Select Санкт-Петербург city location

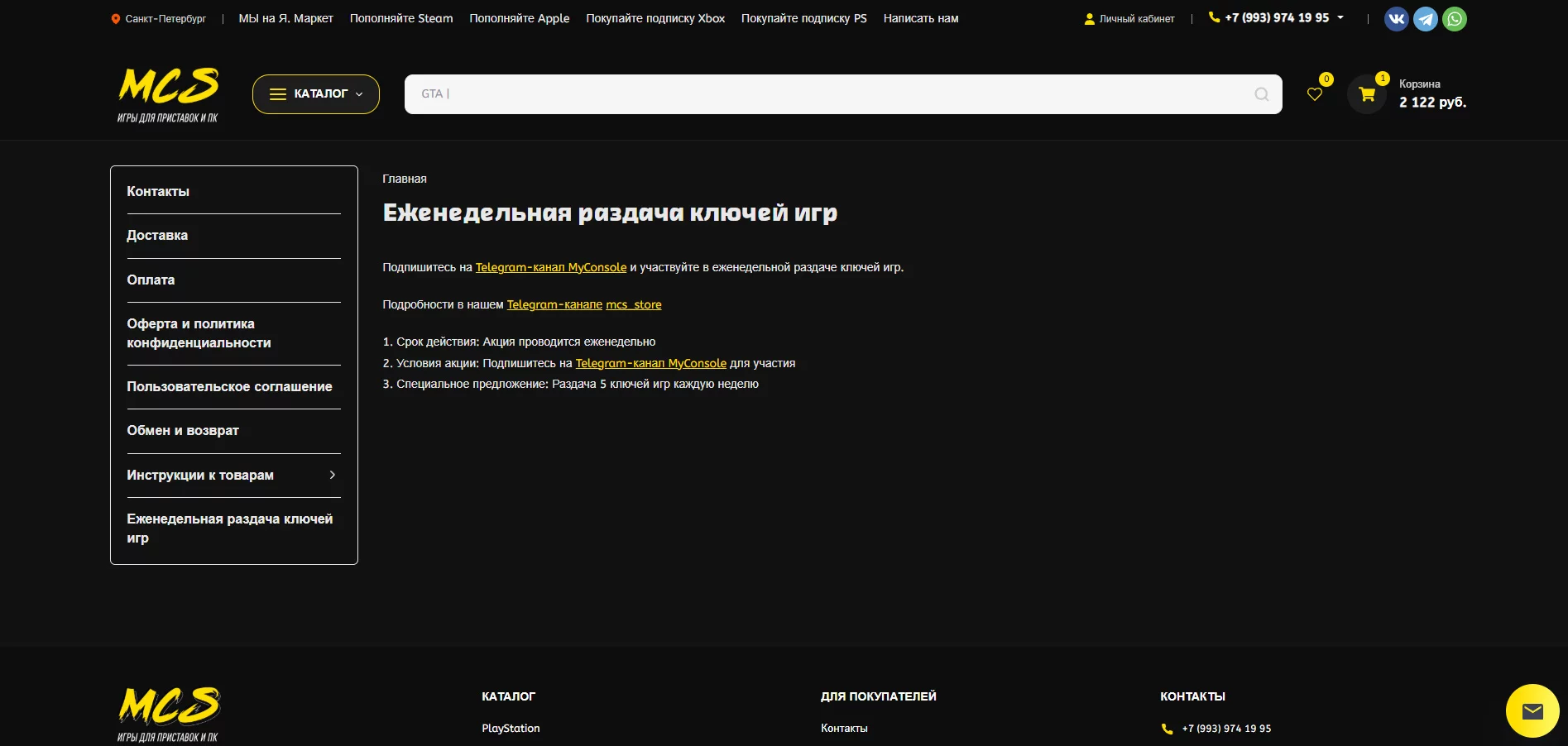[x=165, y=19]
